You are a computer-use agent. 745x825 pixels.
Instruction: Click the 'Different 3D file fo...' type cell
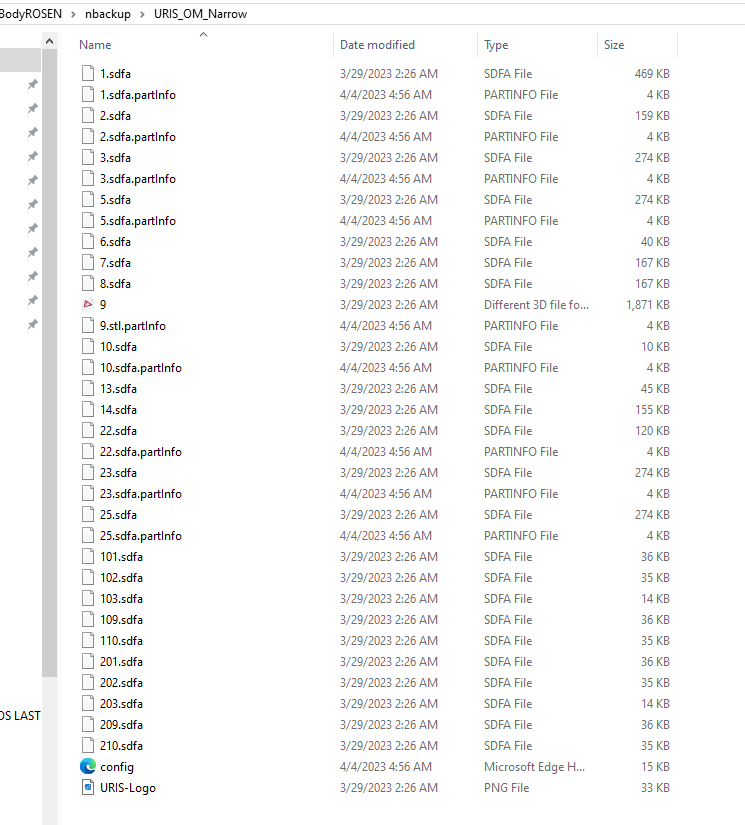[536, 305]
